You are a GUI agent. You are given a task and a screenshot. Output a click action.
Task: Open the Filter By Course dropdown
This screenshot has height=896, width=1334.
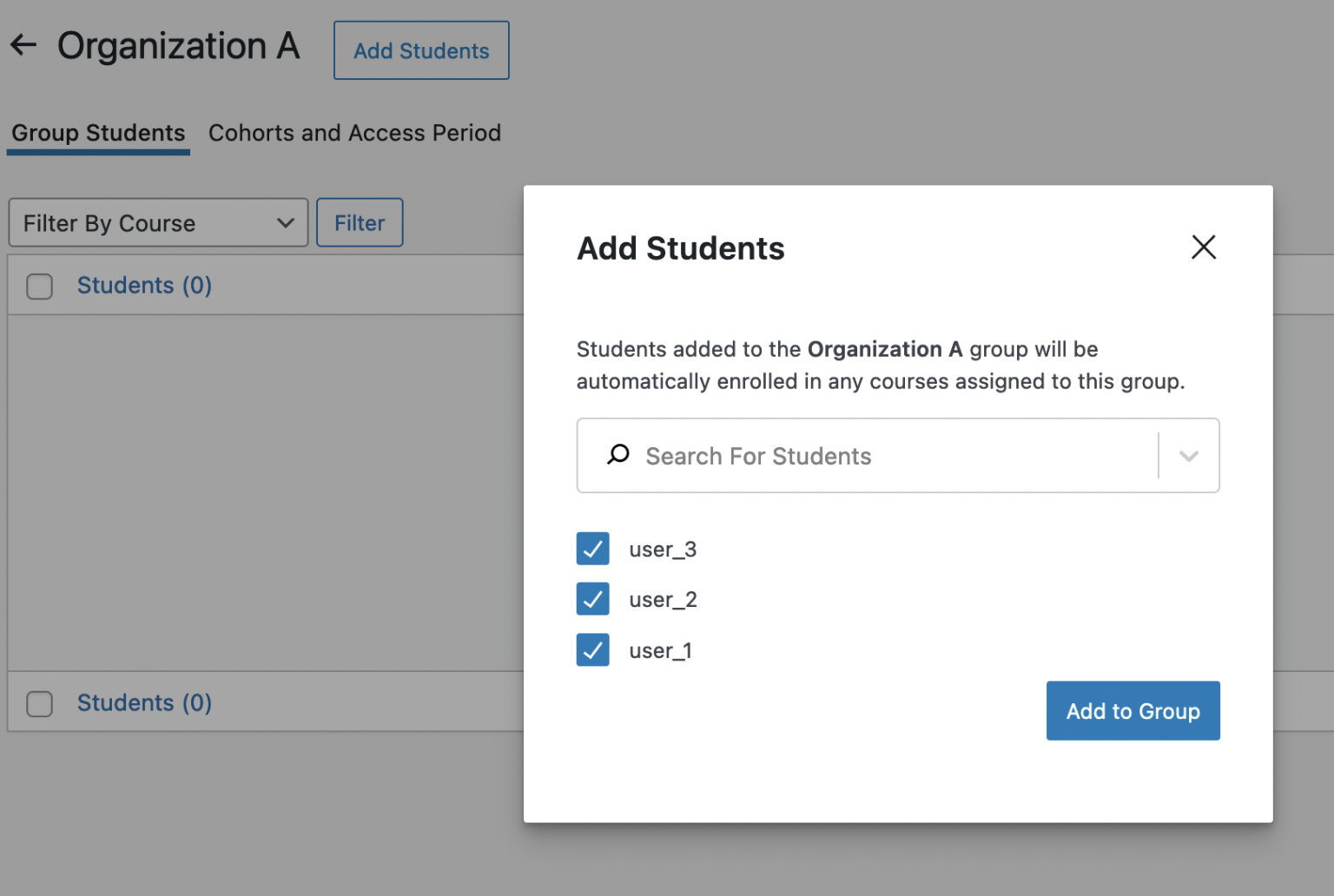click(x=158, y=222)
